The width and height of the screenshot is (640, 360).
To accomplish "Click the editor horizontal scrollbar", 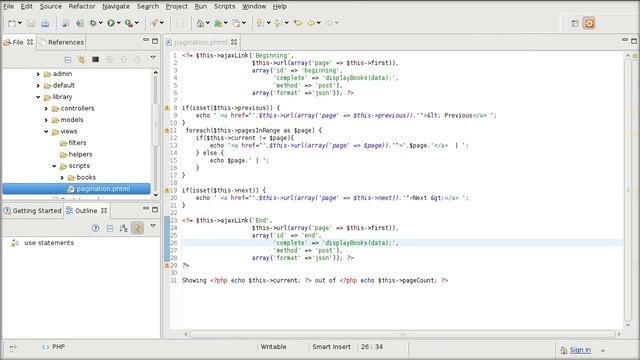I will [402, 334].
